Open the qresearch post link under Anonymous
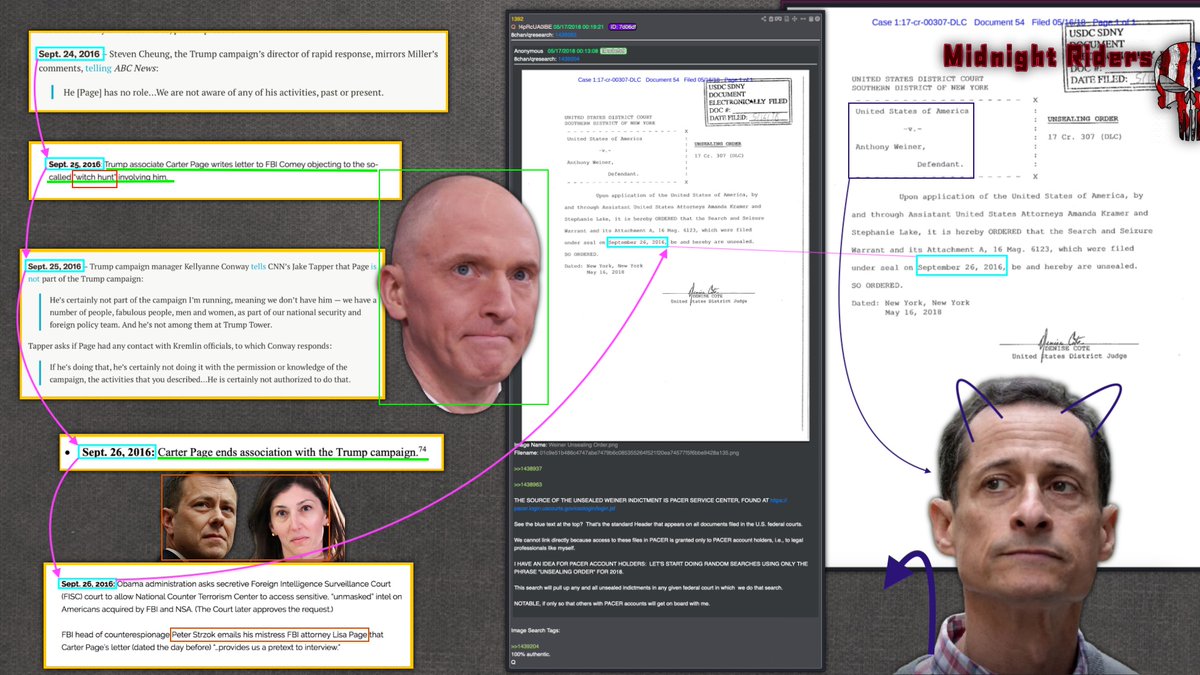 (570, 59)
